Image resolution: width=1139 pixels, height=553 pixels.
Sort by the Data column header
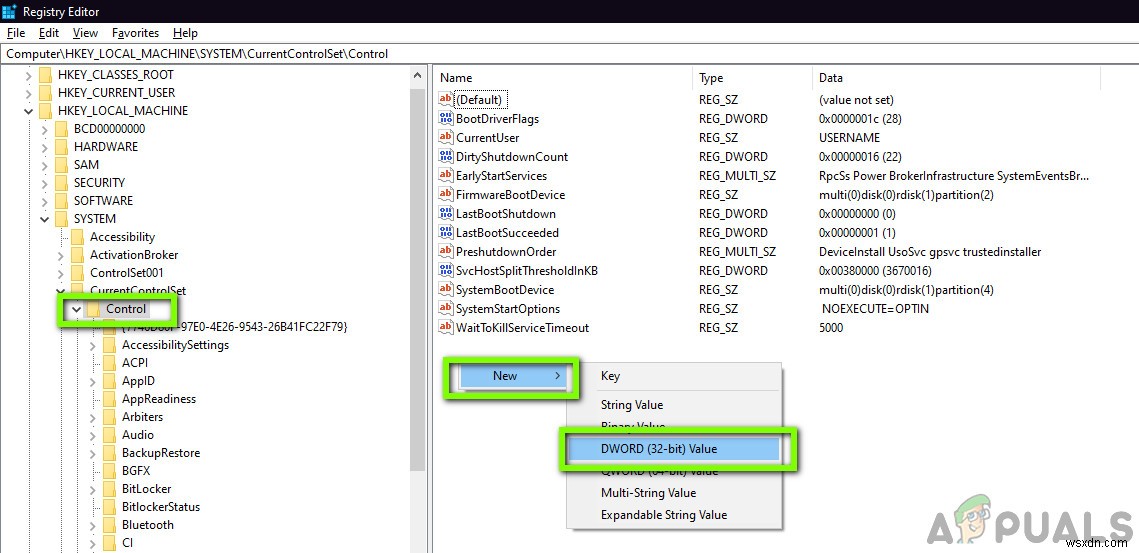coord(957,78)
